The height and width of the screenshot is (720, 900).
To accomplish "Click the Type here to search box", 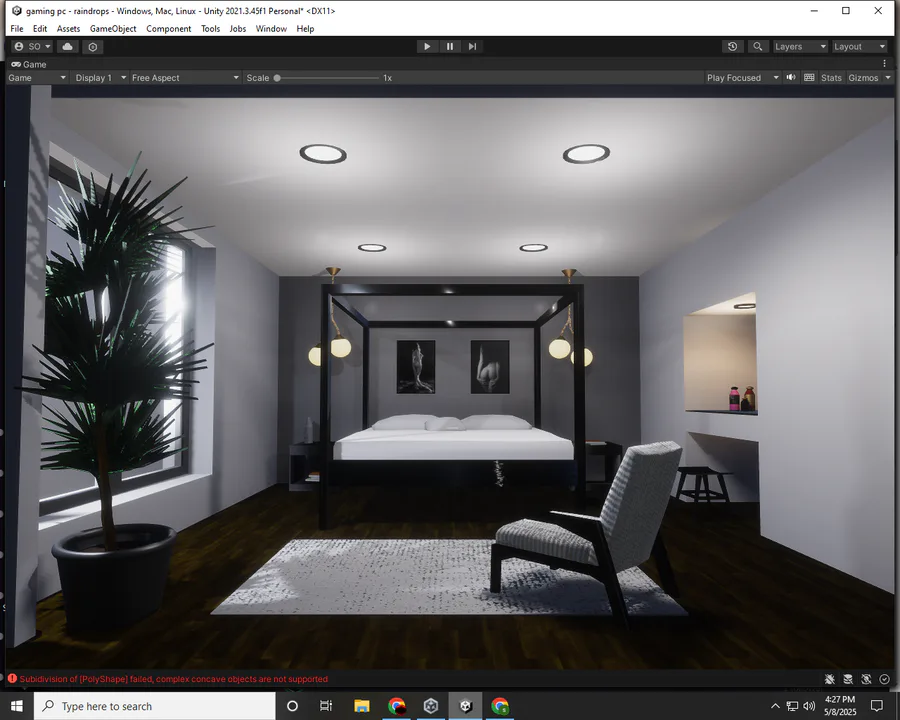I will tap(154, 706).
